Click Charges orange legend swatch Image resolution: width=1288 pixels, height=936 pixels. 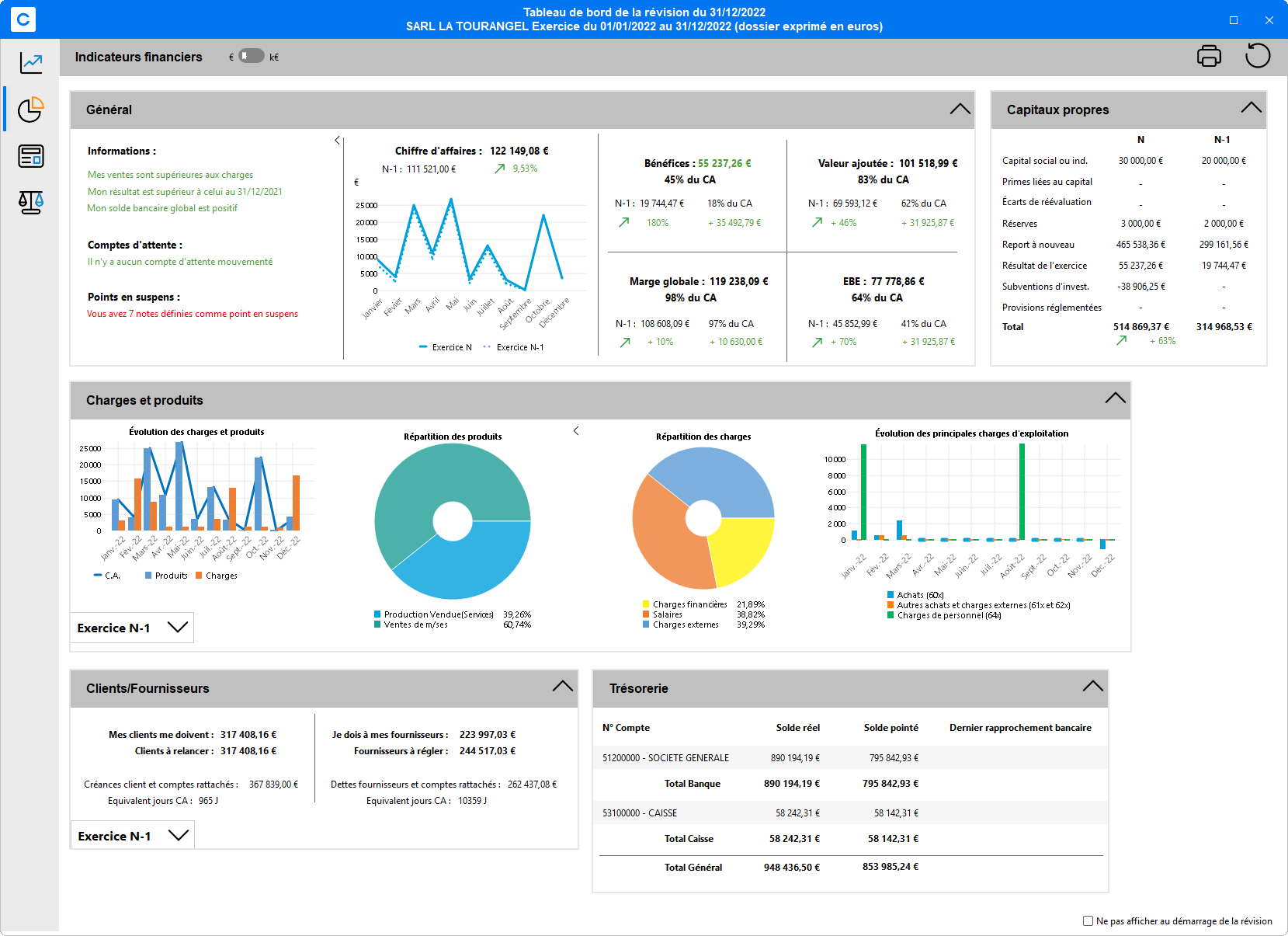point(199,576)
